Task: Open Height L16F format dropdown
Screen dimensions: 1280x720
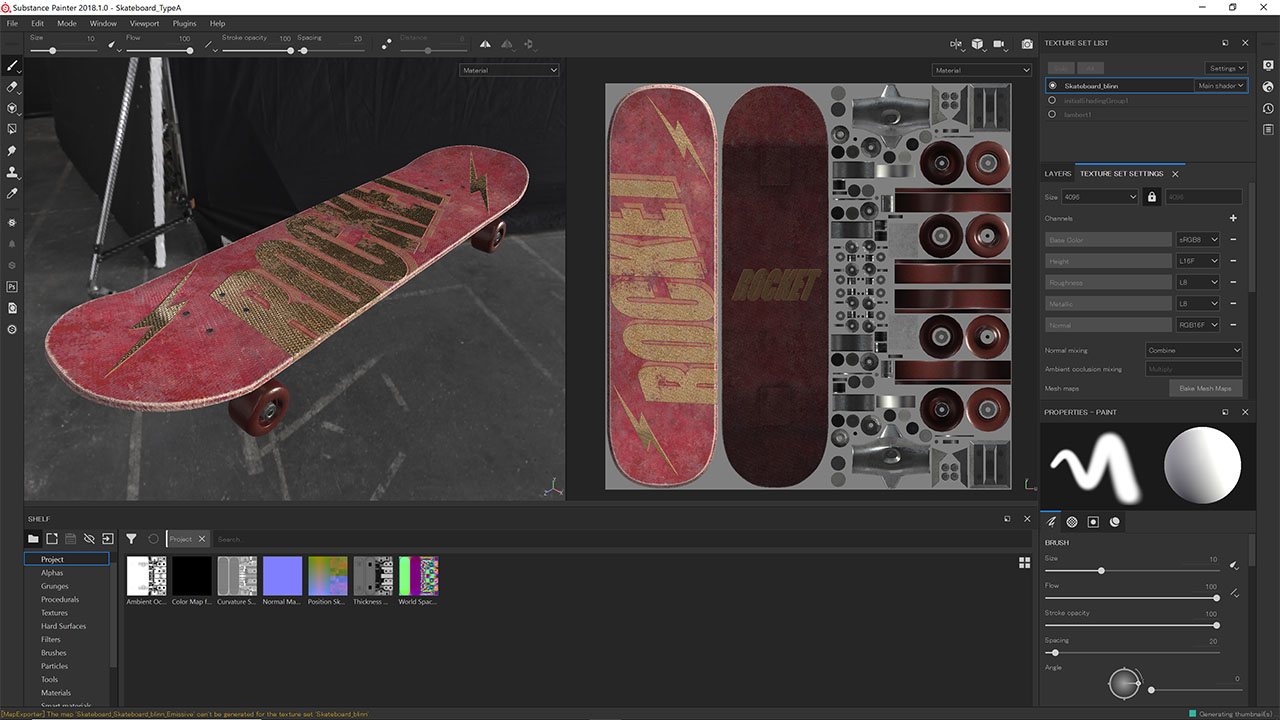Action: [1198, 261]
